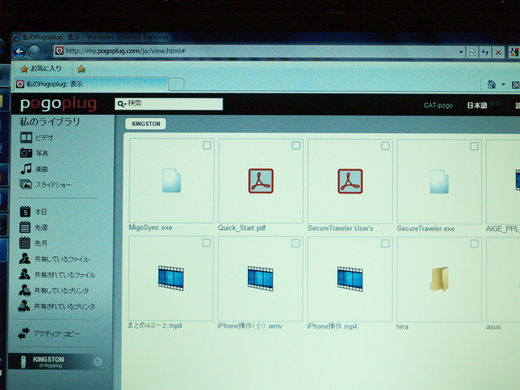The height and width of the screenshot is (390, 520).
Task: Tick the checkbox for iPhone操作(小).wmv
Action: (296, 243)
